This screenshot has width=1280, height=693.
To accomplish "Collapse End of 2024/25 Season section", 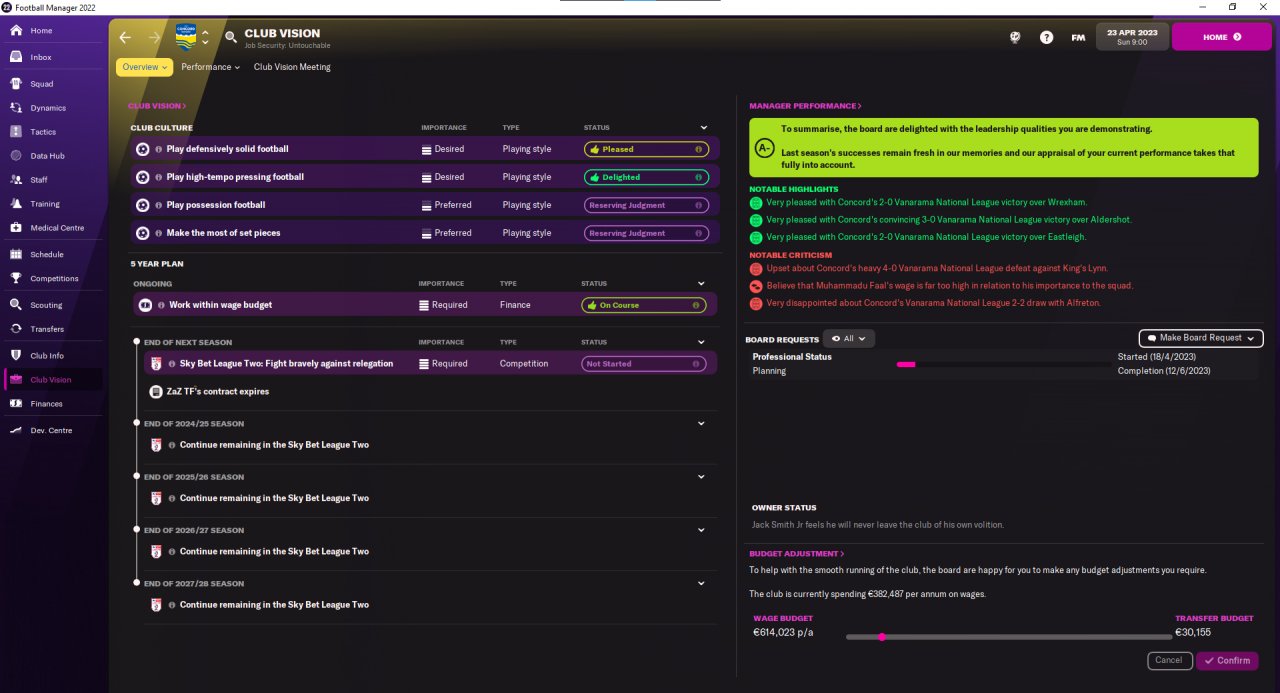I will 703,424.
